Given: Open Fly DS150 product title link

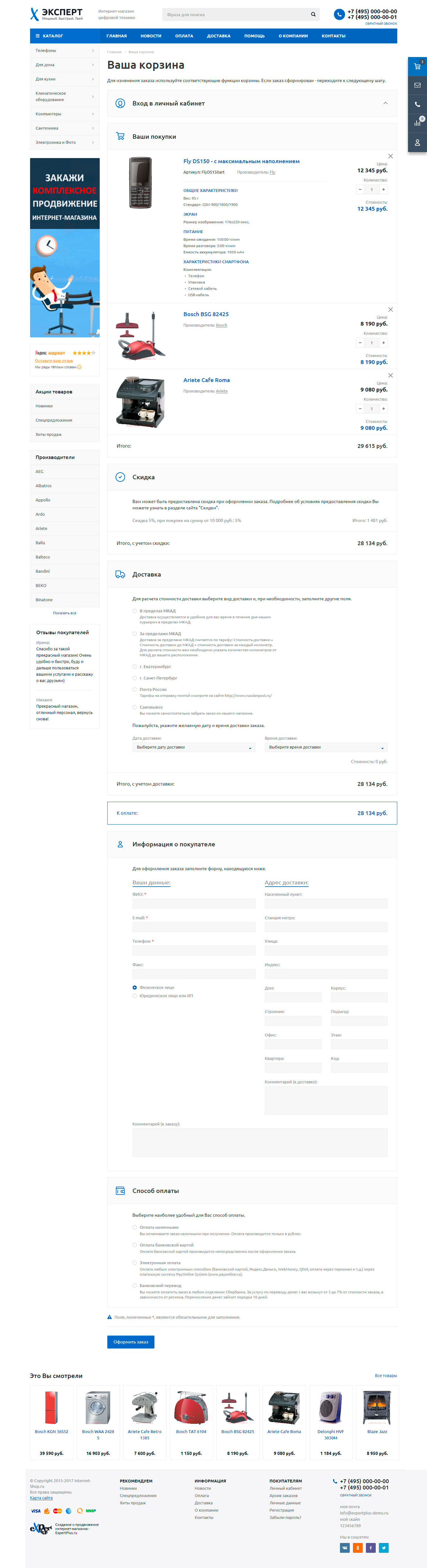Looking at the screenshot, I should 242,161.
